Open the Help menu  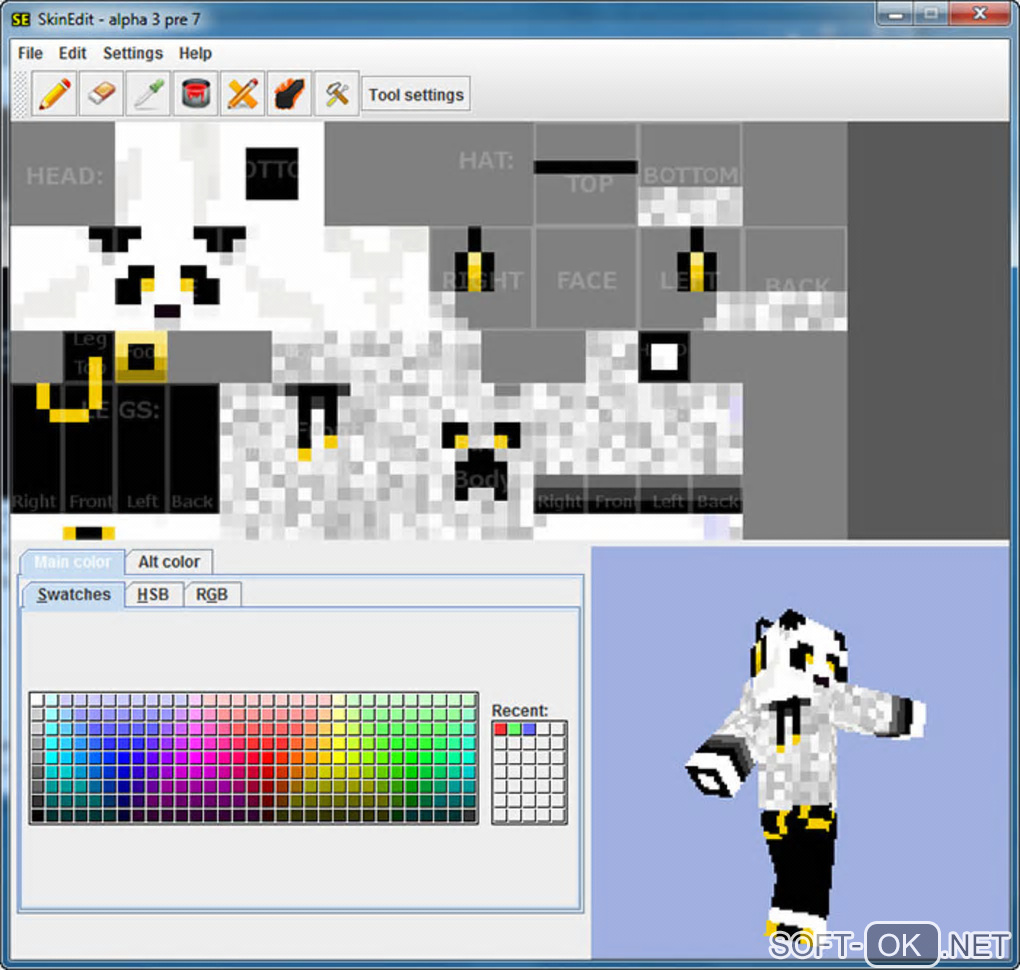(x=195, y=53)
